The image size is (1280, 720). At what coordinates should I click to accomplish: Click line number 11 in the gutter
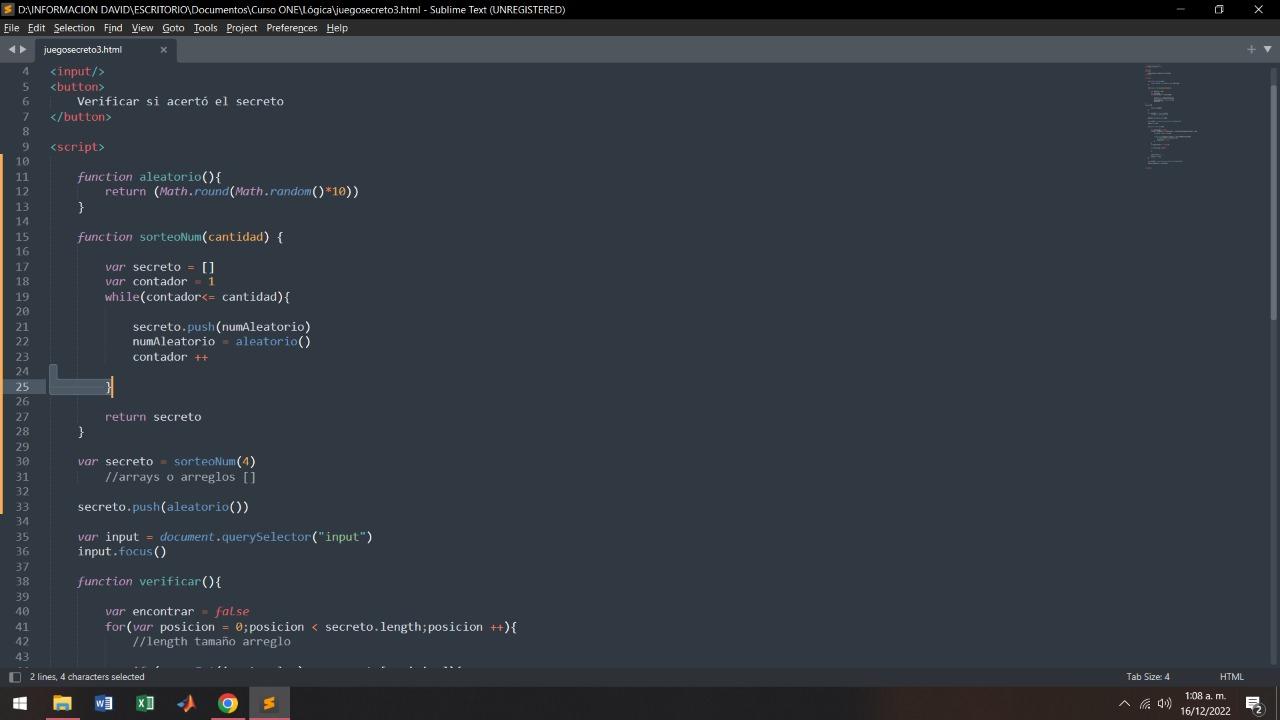(22, 177)
